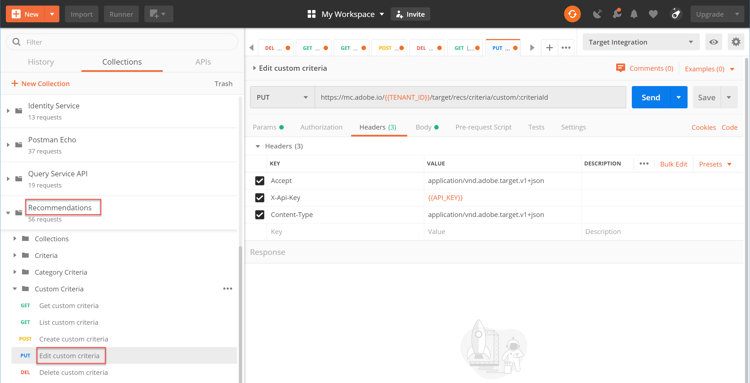Image resolution: width=750 pixels, height=383 pixels.
Task: Open the Trash link
Action: point(223,84)
